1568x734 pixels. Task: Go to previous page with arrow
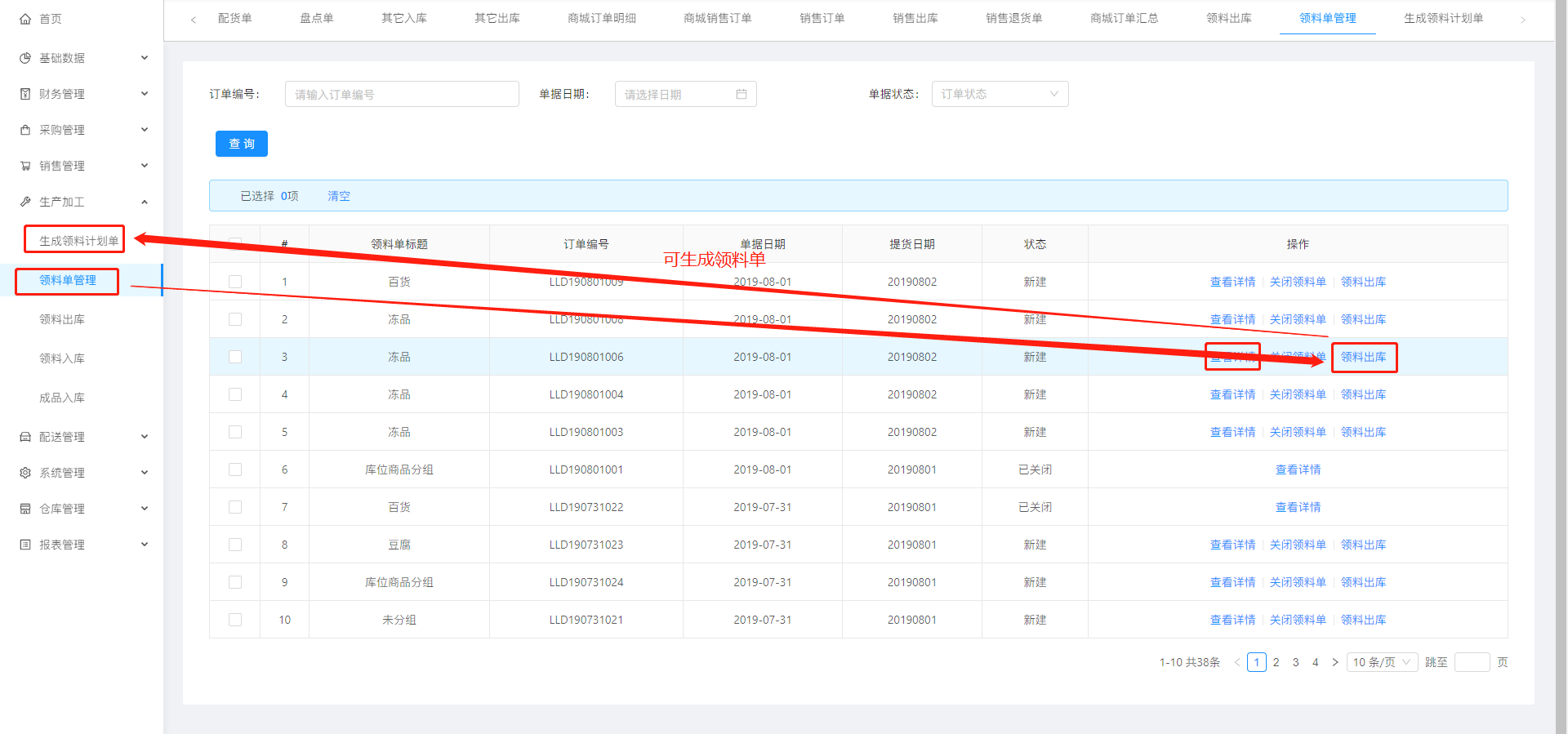point(1237,662)
